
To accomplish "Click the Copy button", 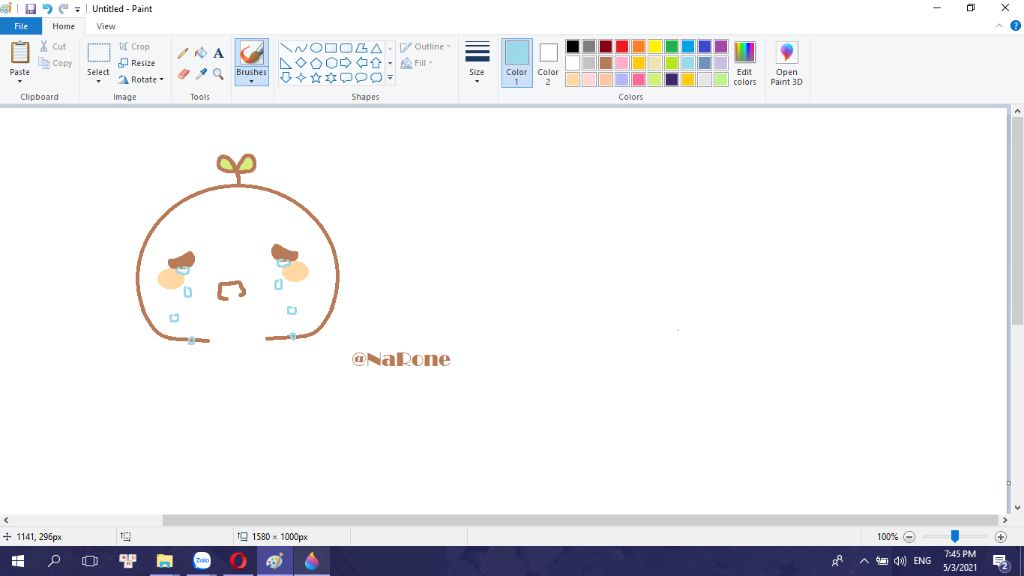I will (x=56, y=63).
